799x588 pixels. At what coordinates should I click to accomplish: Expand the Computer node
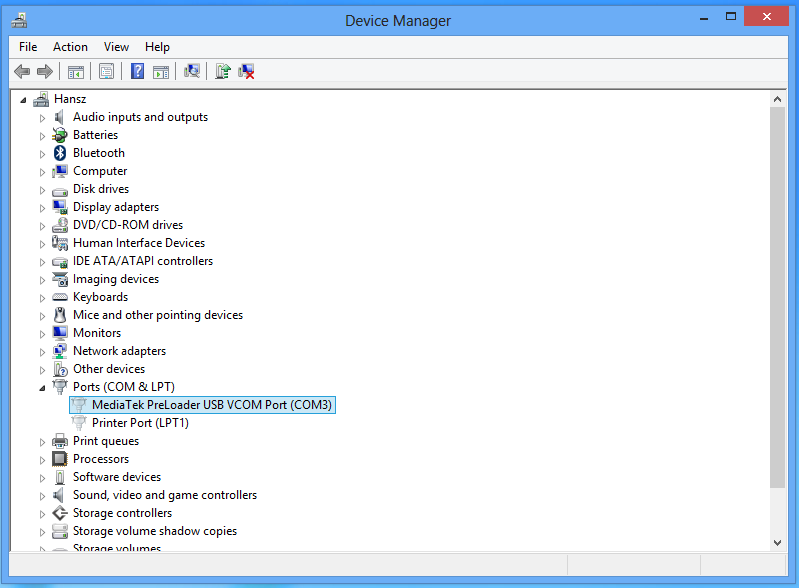[42, 172]
